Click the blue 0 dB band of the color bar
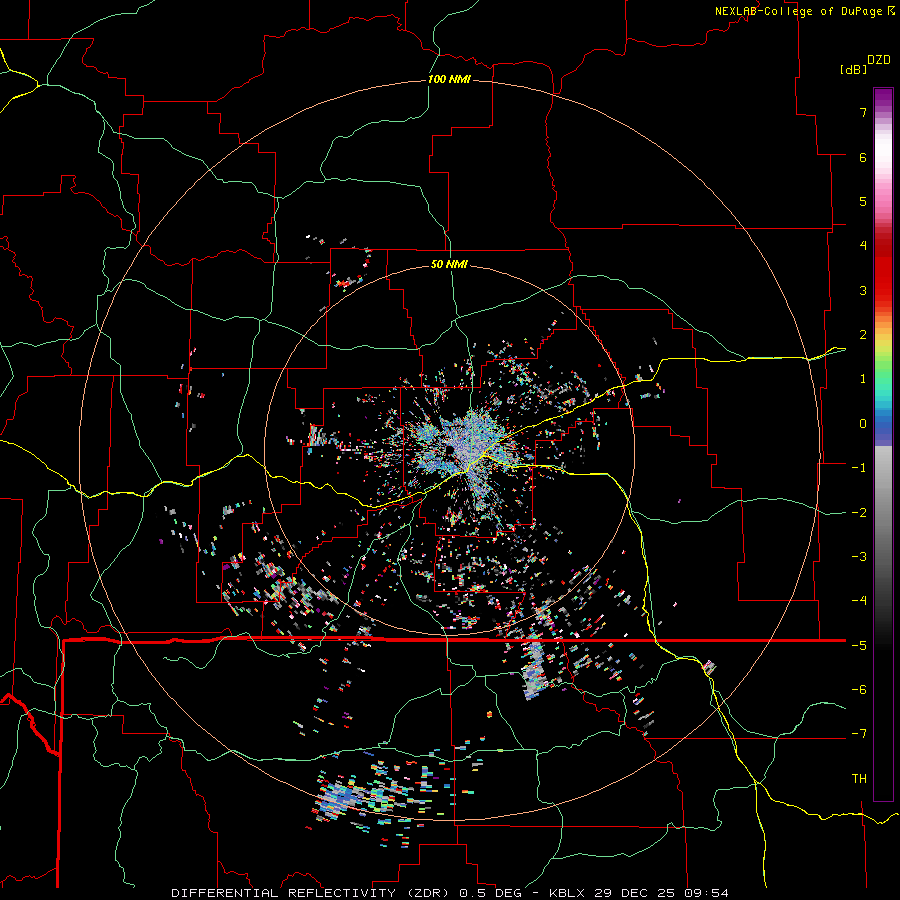900x900 pixels. tap(883, 425)
